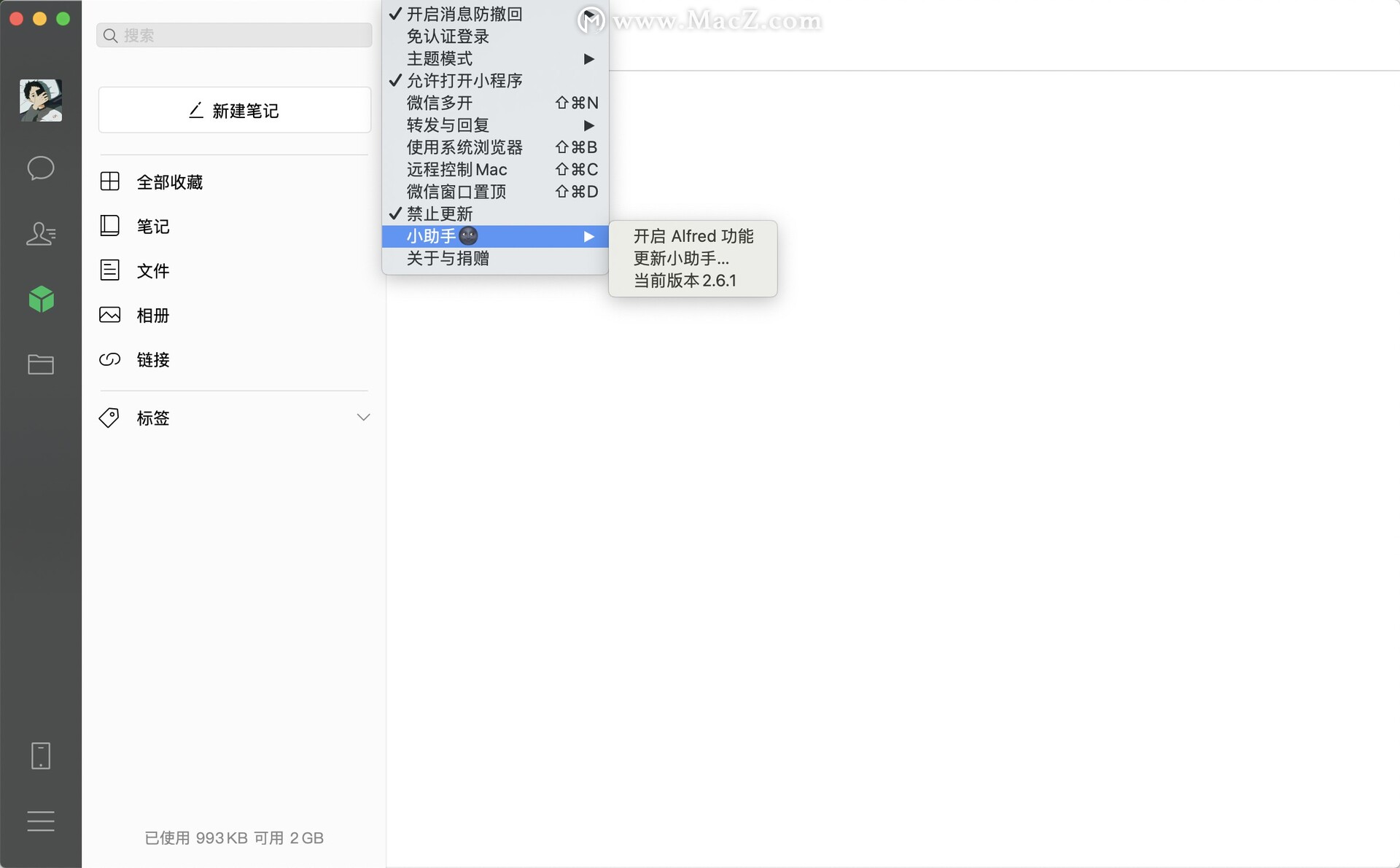Click the 新建笔记 button
This screenshot has width=1400, height=868.
tap(235, 110)
